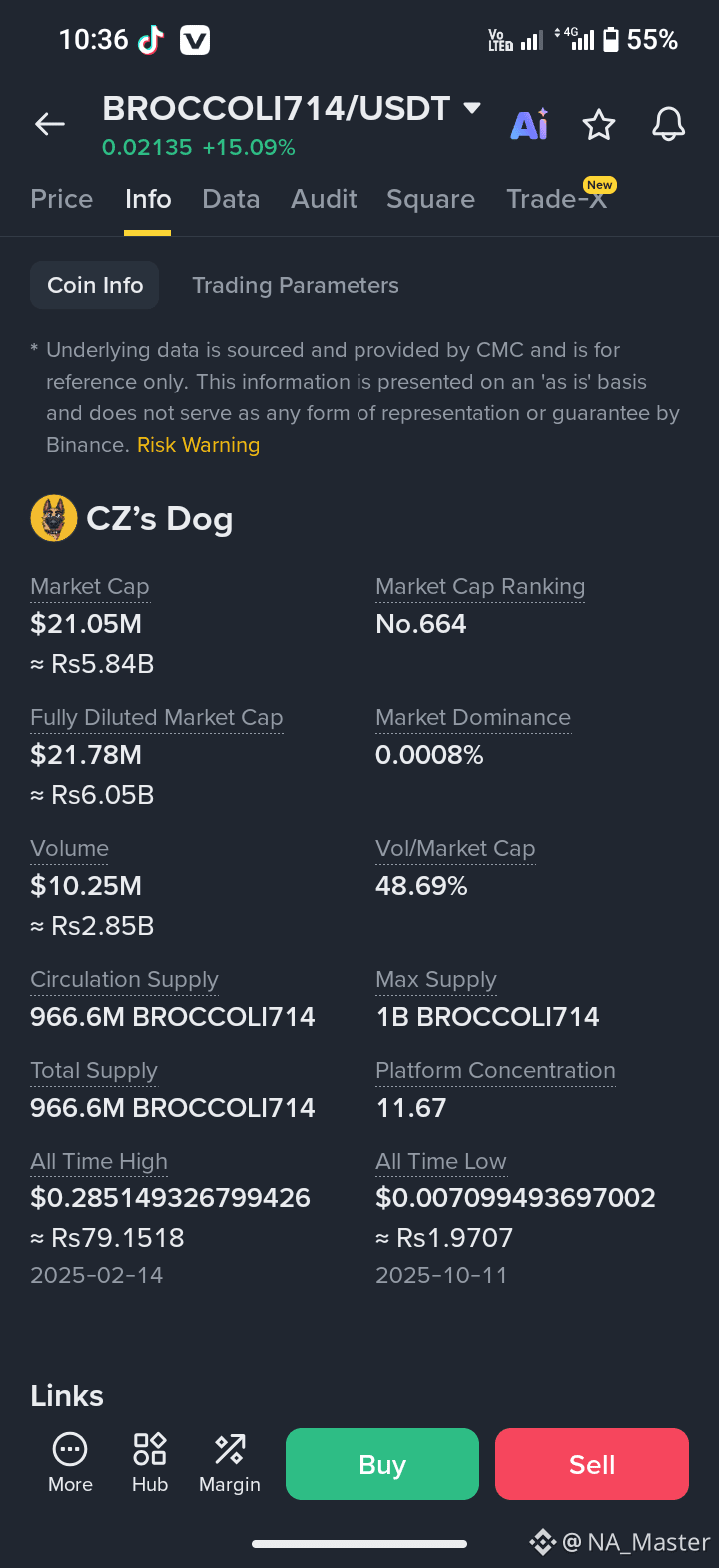This screenshot has height=1568, width=719.
Task: Open the Trade-X tab
Action: click(x=557, y=199)
